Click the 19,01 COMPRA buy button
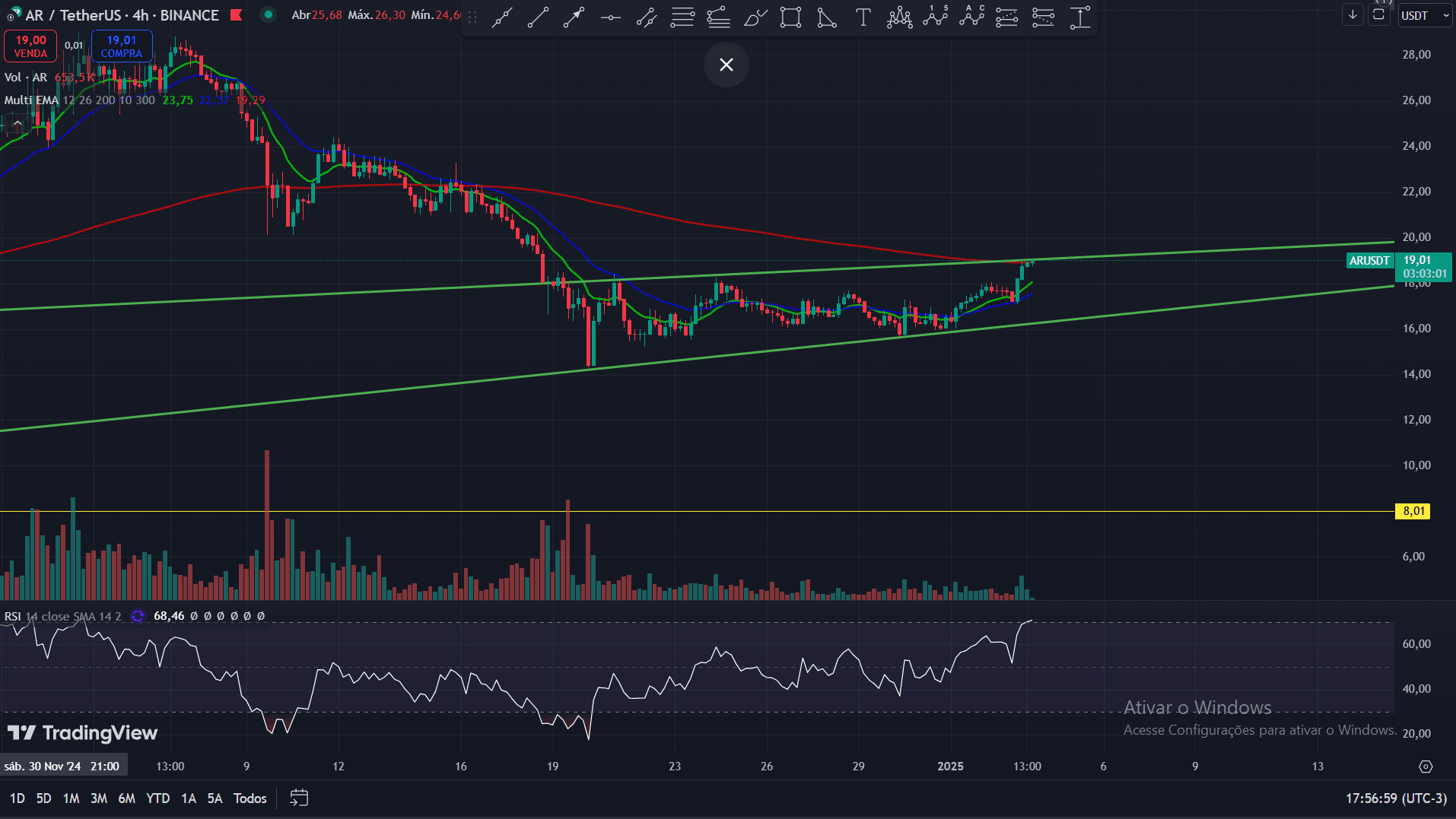 [x=122, y=46]
